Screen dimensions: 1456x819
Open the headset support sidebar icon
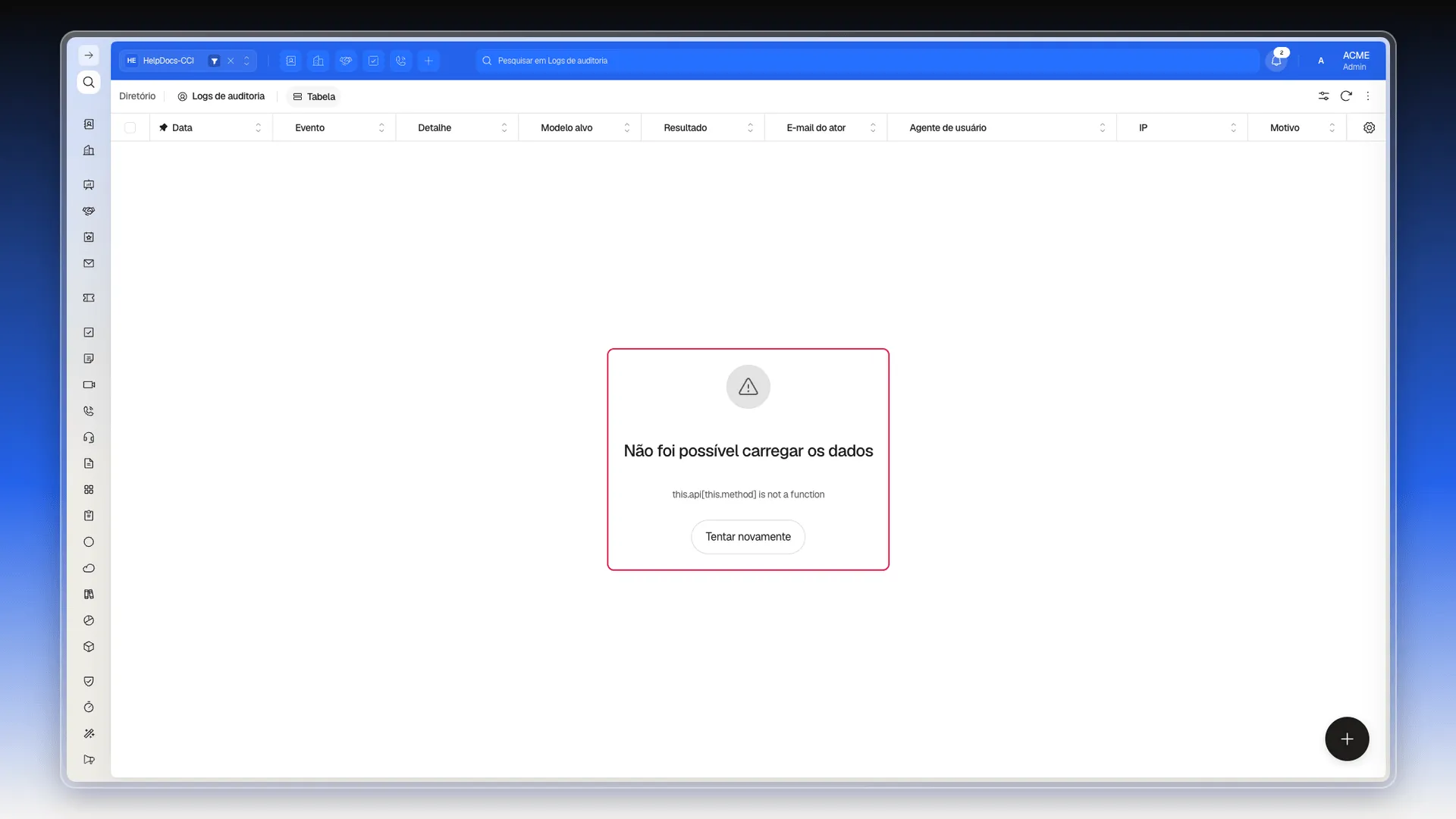(89, 438)
